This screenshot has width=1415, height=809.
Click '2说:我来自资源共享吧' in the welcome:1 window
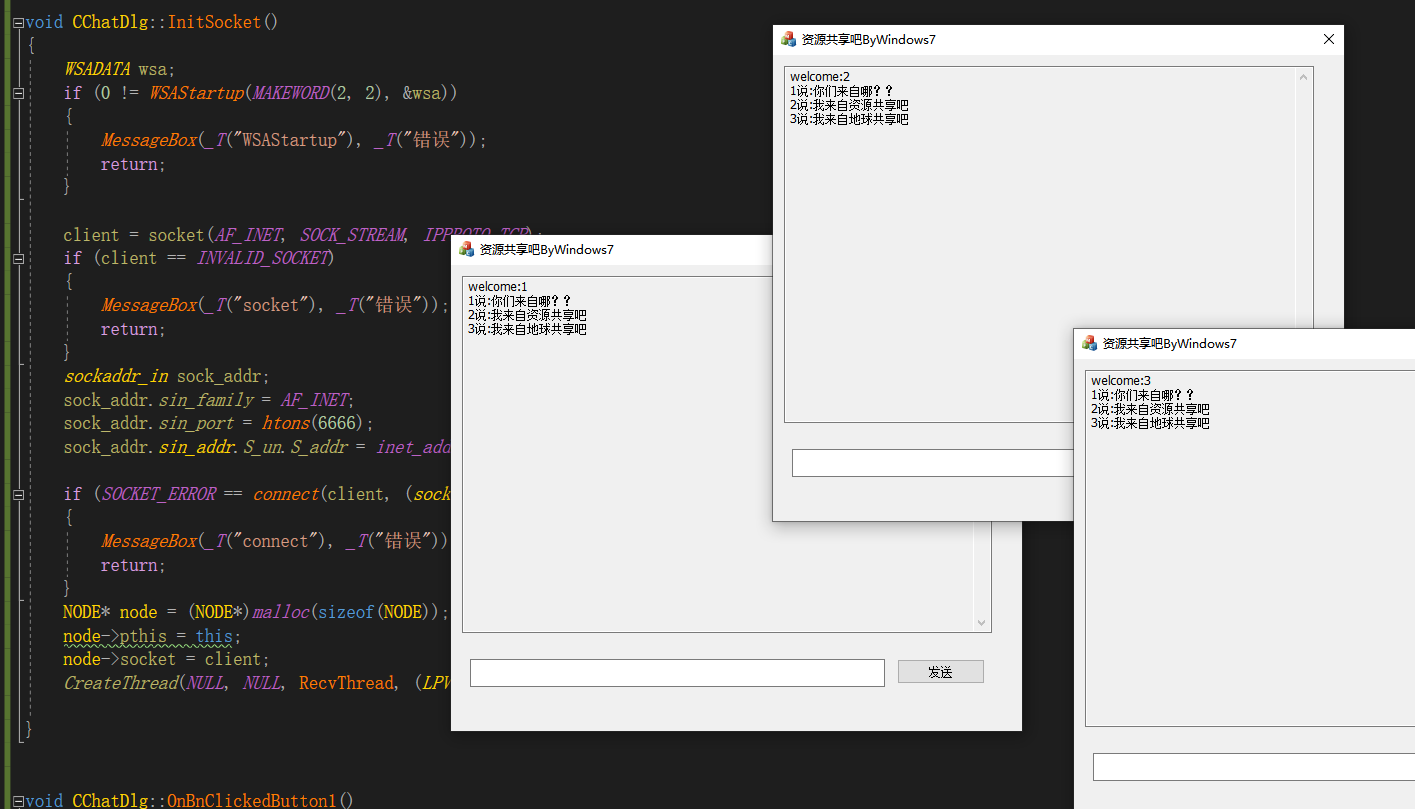pyautogui.click(x=527, y=315)
